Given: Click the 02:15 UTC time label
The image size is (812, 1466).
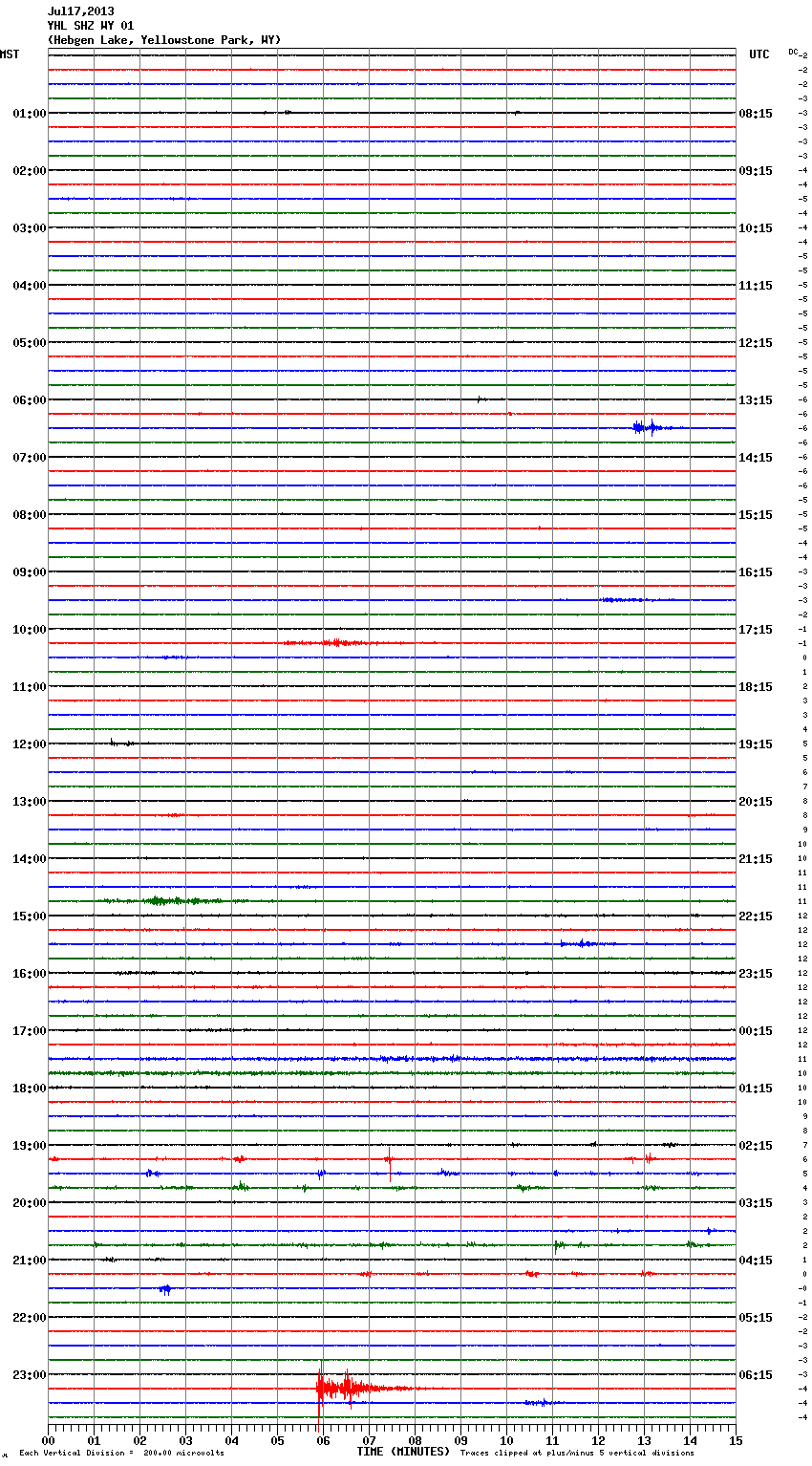Looking at the screenshot, I should click(x=756, y=1146).
